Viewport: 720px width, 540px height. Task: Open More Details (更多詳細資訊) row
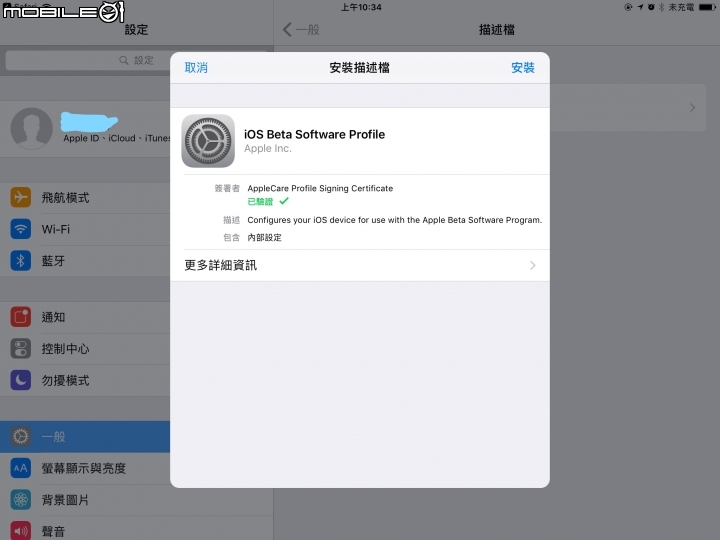[360, 265]
